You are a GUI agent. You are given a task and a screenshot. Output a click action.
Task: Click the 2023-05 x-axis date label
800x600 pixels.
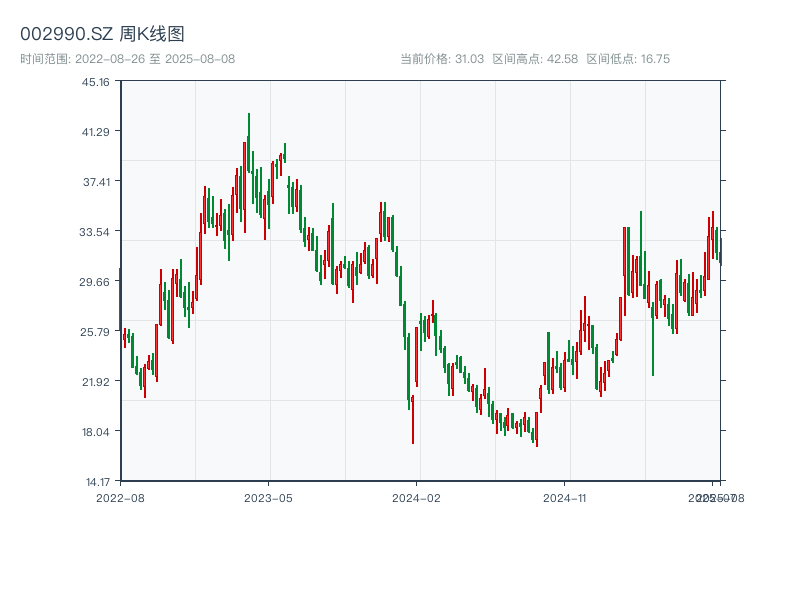tap(268, 497)
